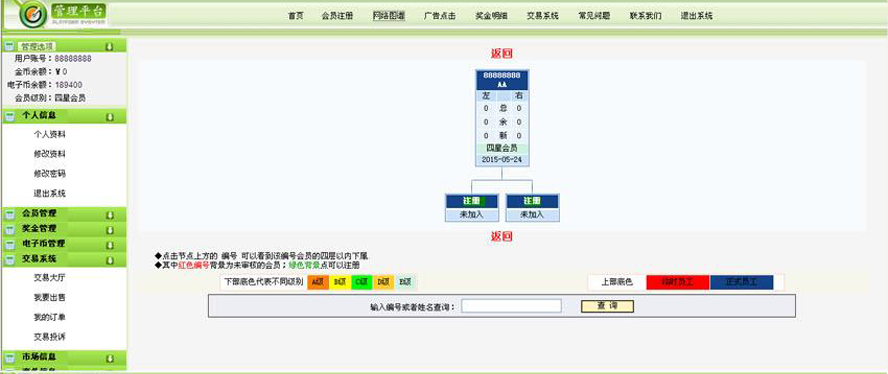Click the right 注册 node button
The image size is (888, 374).
pos(532,201)
